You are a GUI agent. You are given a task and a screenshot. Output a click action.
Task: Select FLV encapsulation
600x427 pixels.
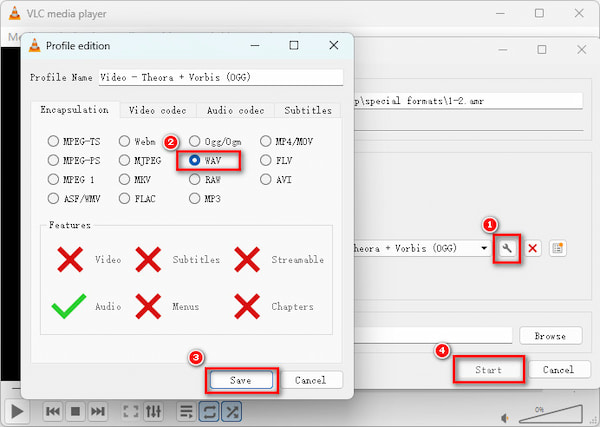click(276, 160)
